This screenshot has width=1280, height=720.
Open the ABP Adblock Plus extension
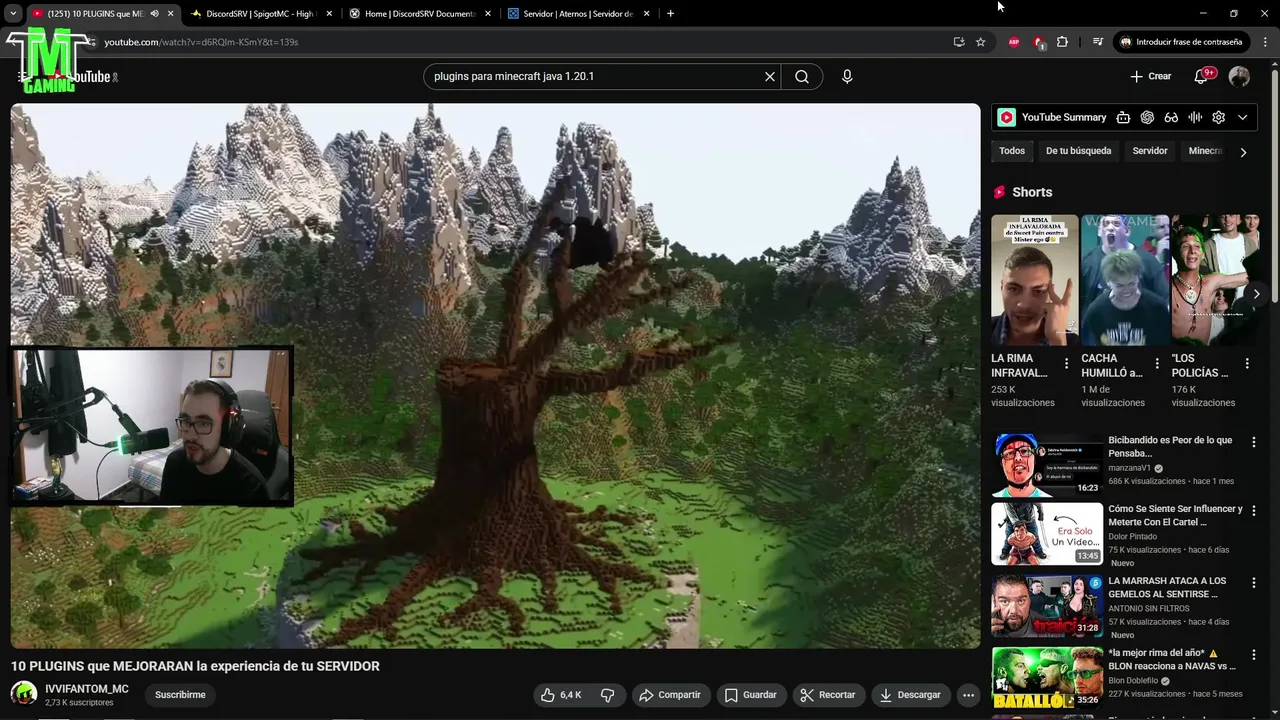pos(1014,42)
